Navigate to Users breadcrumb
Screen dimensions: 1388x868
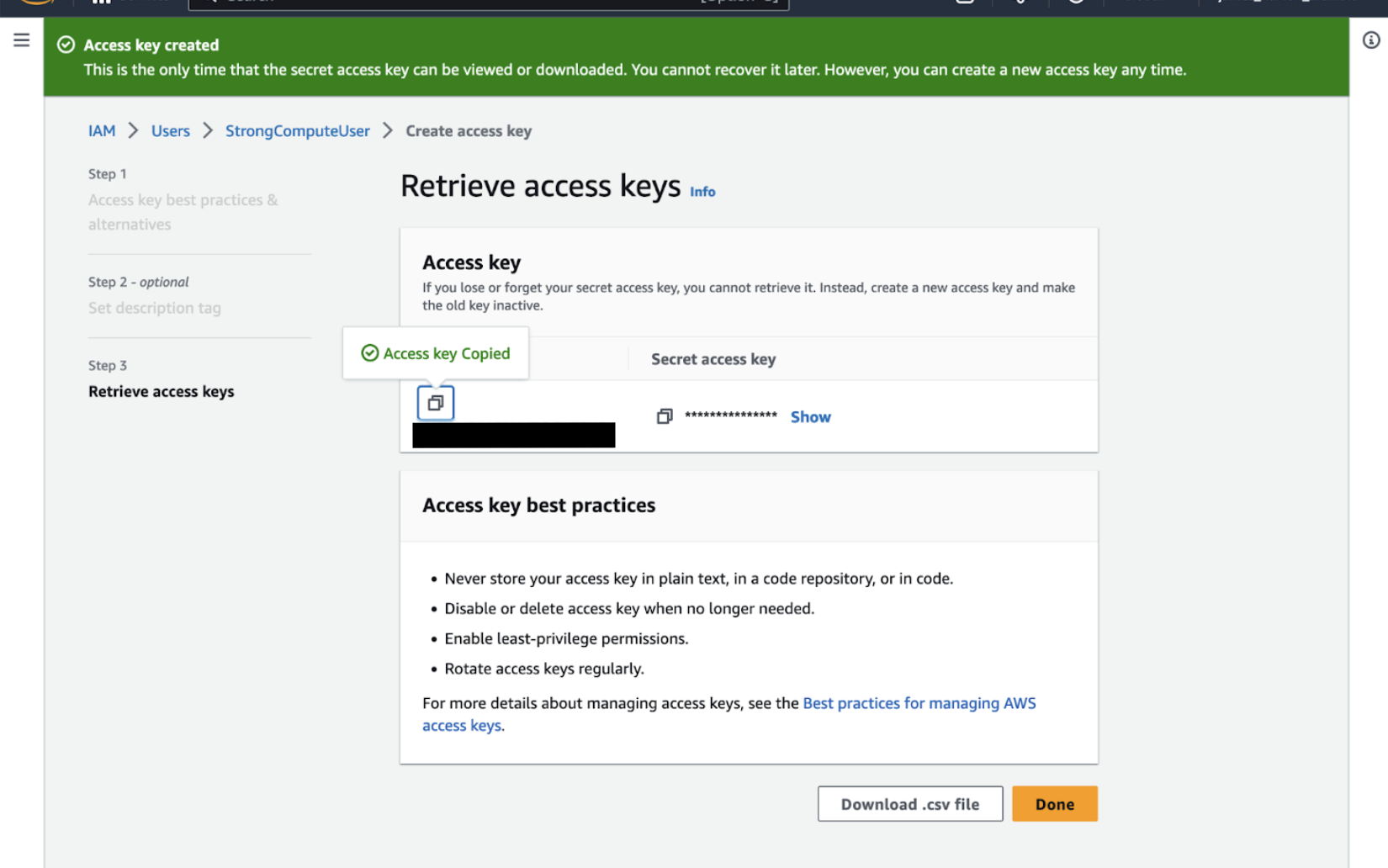coord(171,131)
